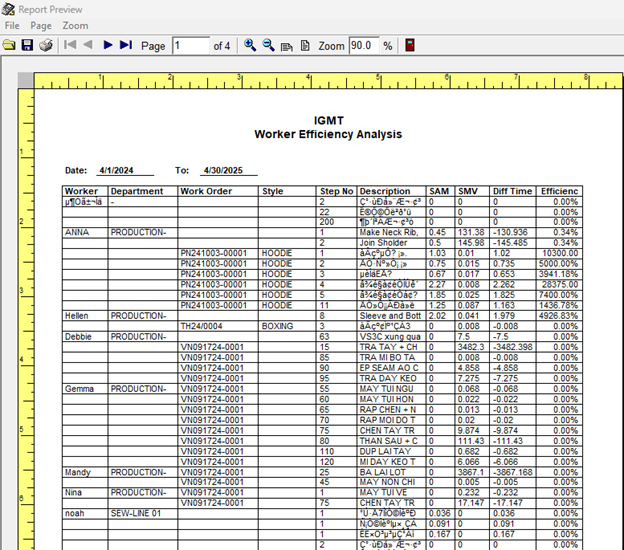Viewport: 624px width, 550px height.
Task: Go to next page arrow
Action: (x=107, y=45)
